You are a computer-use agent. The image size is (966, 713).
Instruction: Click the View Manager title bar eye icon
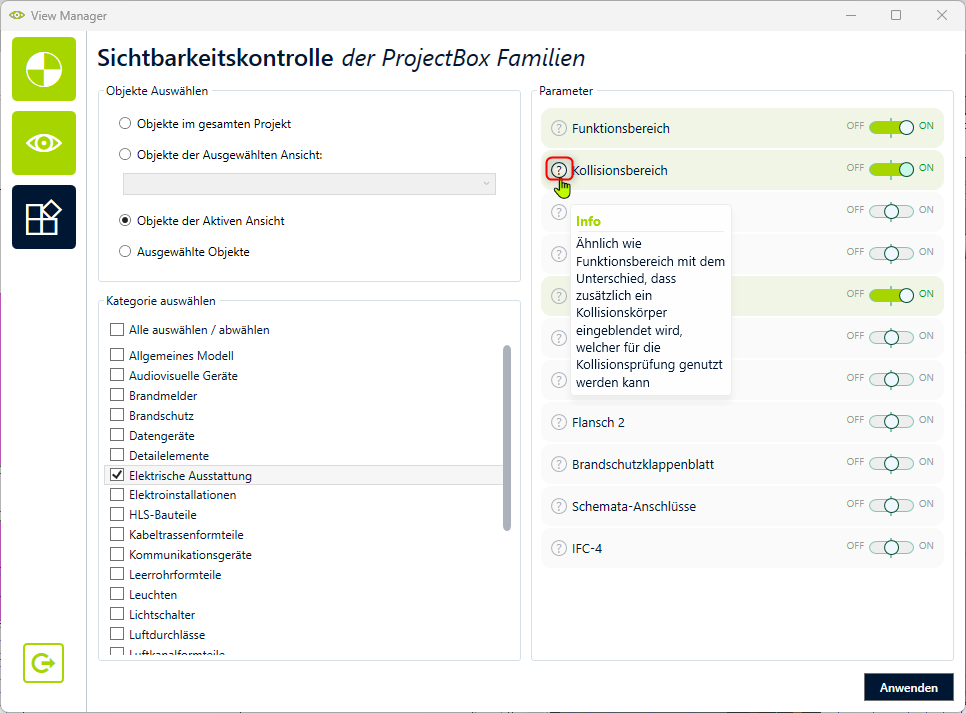tap(17, 15)
